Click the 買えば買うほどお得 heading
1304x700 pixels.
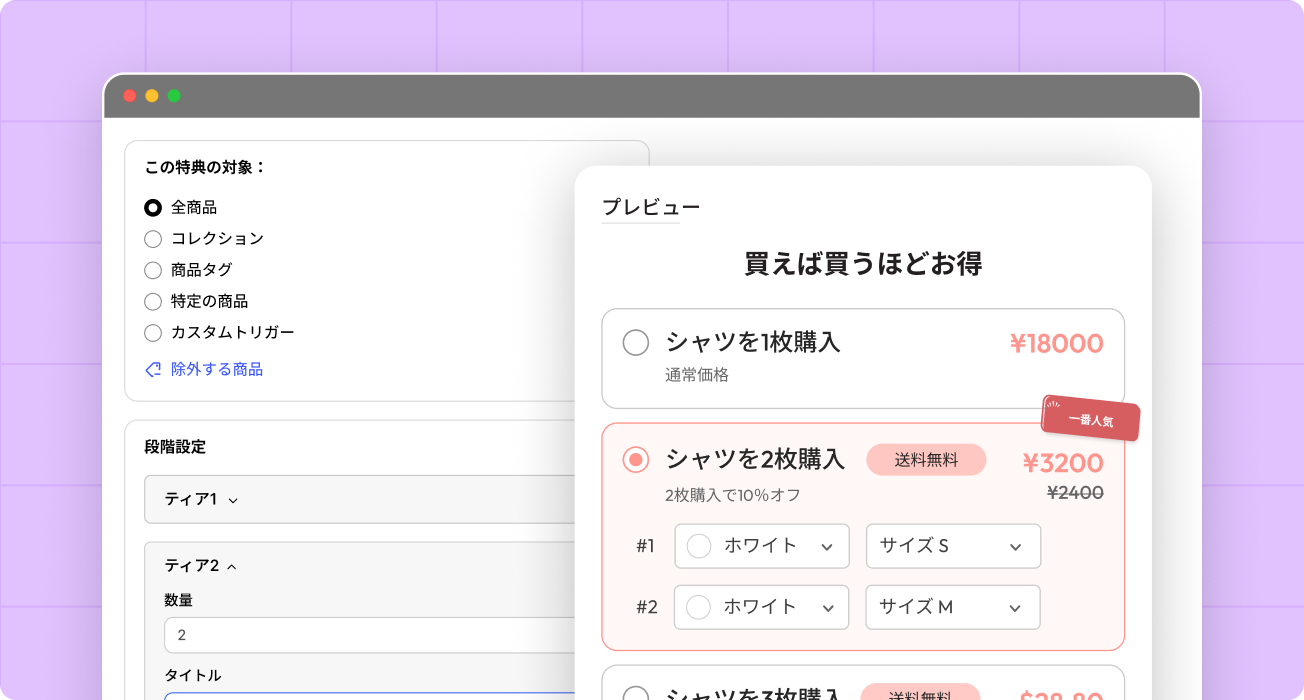(x=863, y=264)
